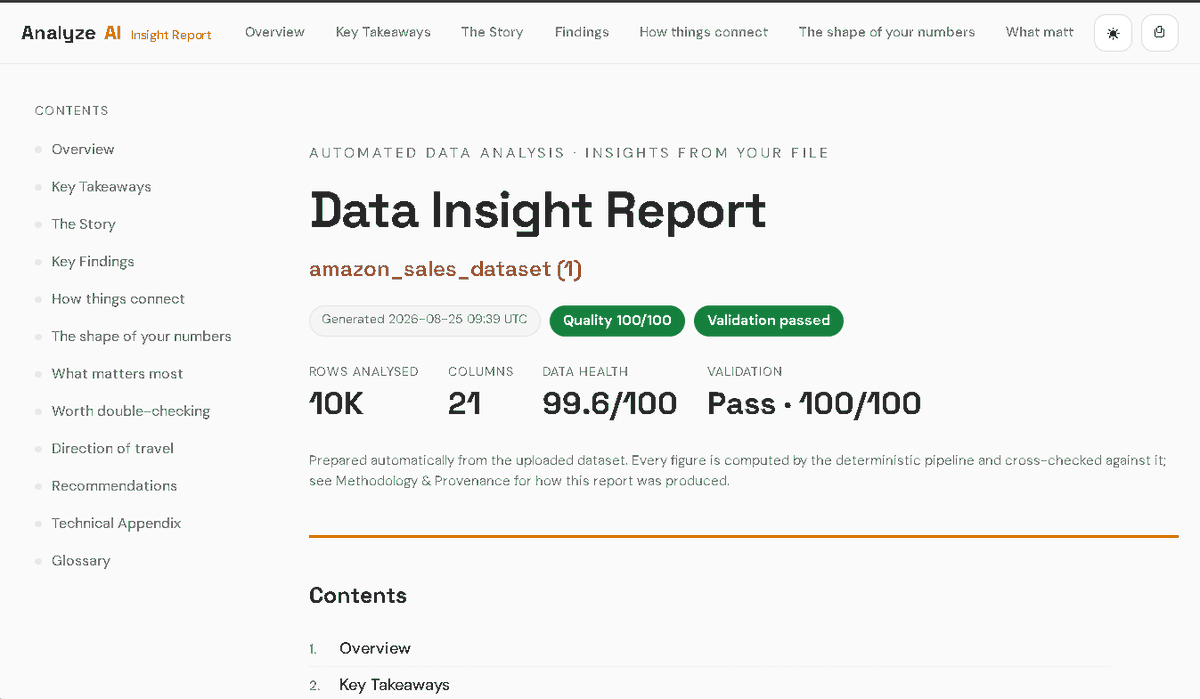Open item 1 Overview in Contents list
This screenshot has height=699, width=1200.
(375, 648)
